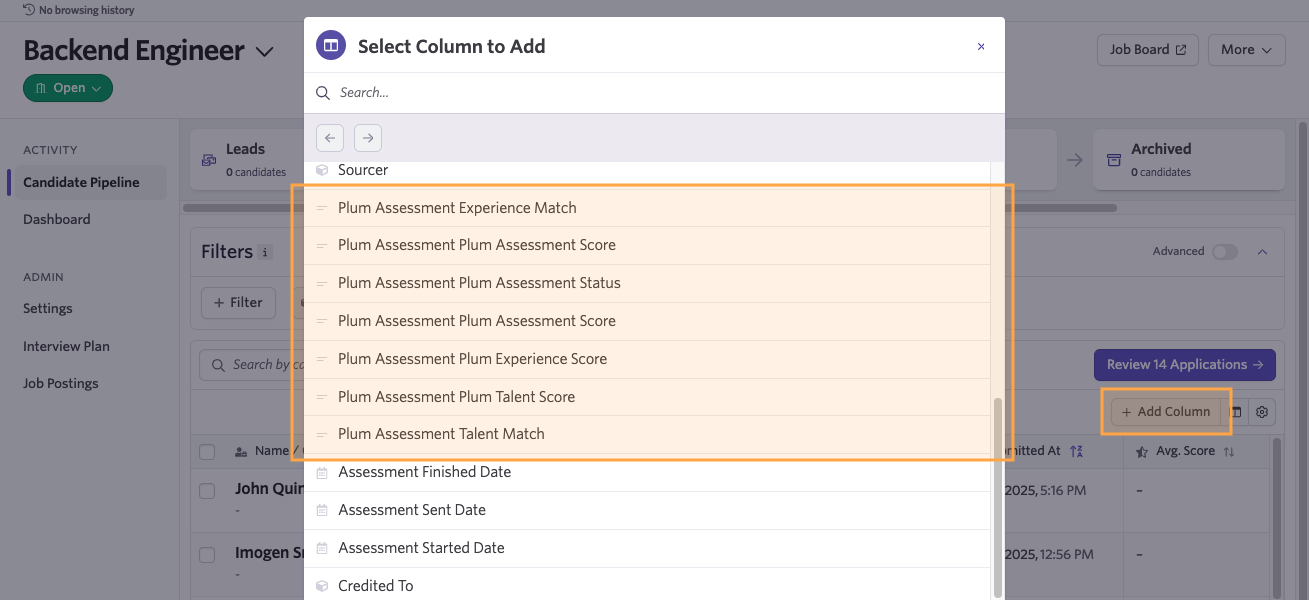Go to Interview Plan in the sidebar

pos(65,345)
